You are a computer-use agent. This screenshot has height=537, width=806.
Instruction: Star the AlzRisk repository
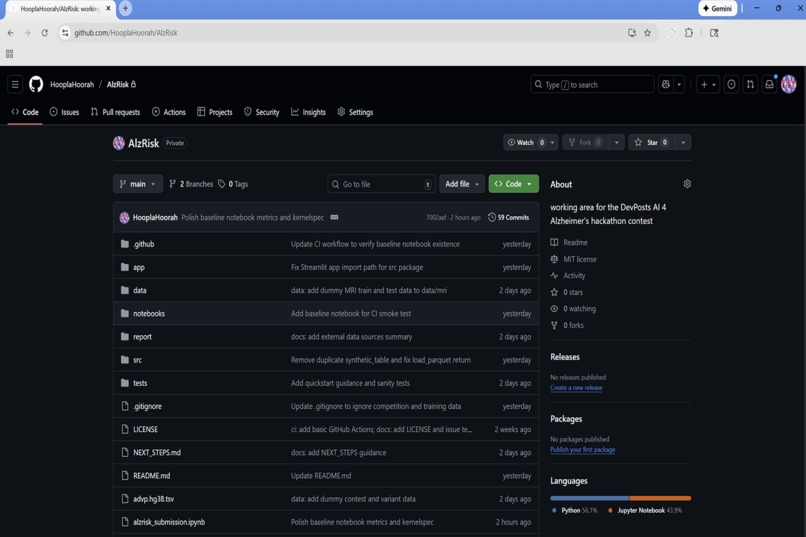[x=651, y=142]
